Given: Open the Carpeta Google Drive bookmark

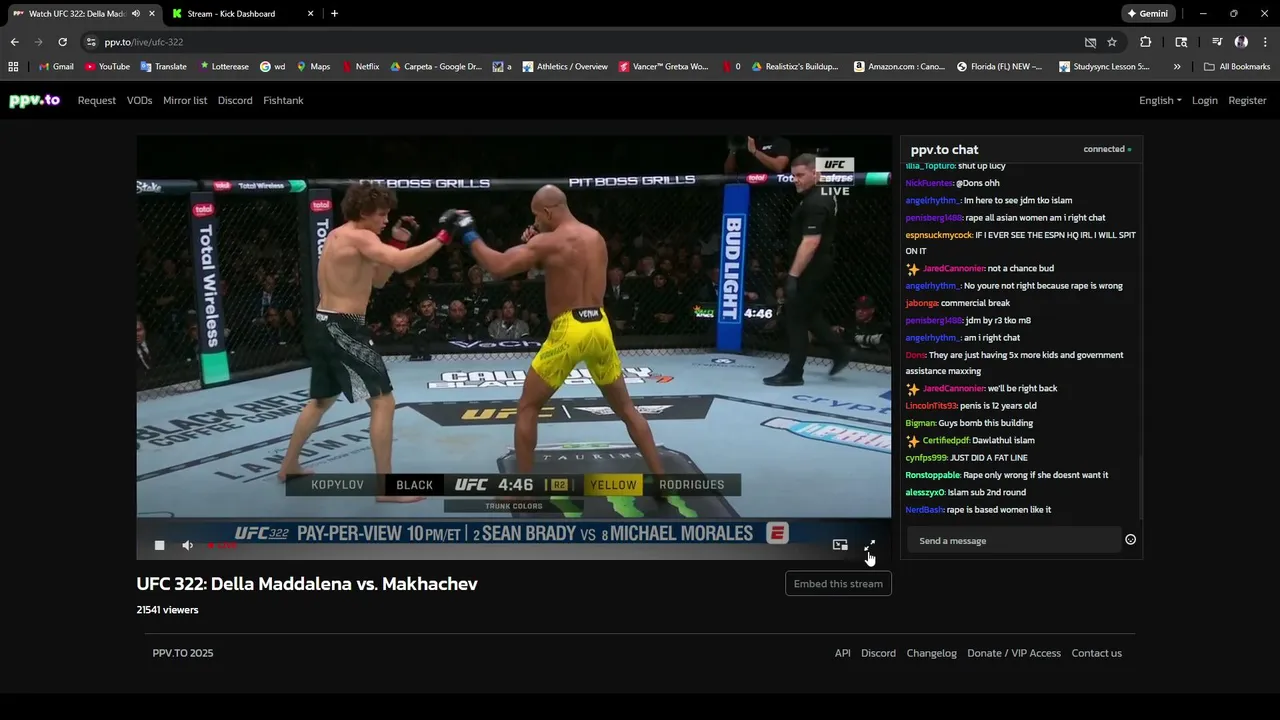Looking at the screenshot, I should (436, 67).
